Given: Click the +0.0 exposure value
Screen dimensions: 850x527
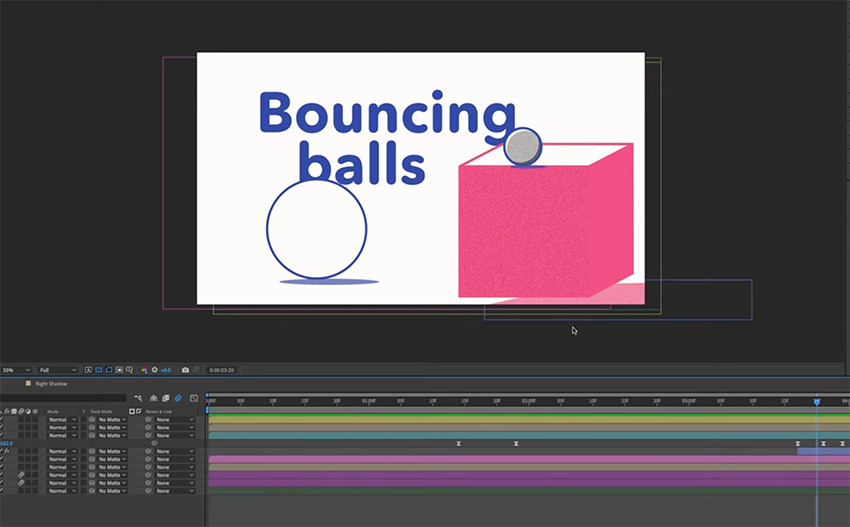Looking at the screenshot, I should [166, 370].
